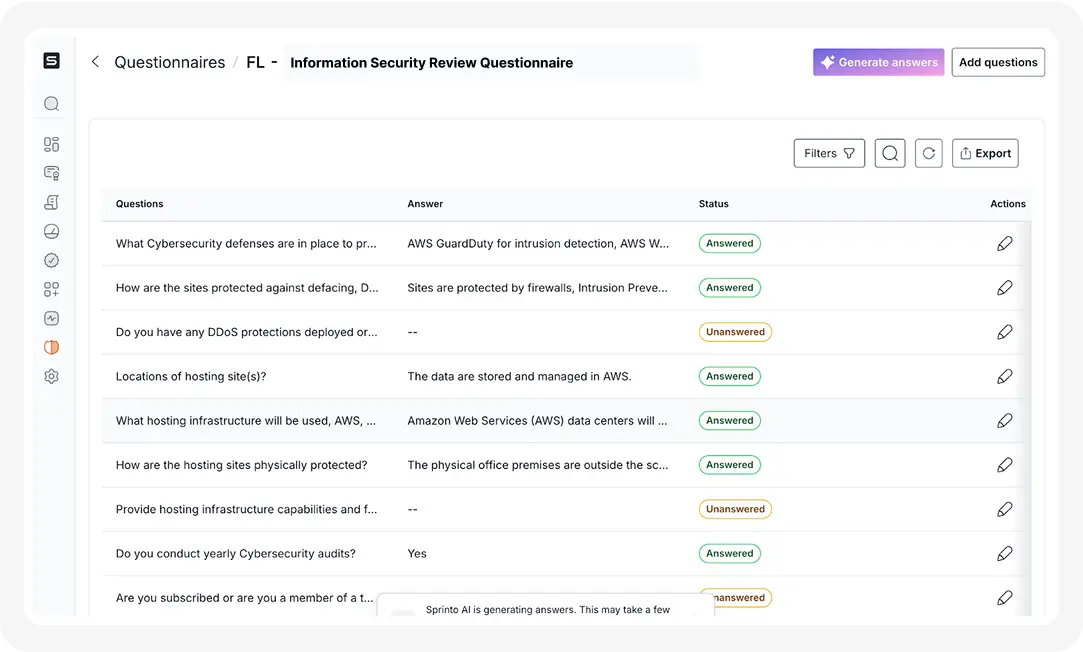This screenshot has width=1083, height=652.
Task: Refresh the questionnaire table
Action: [928, 153]
